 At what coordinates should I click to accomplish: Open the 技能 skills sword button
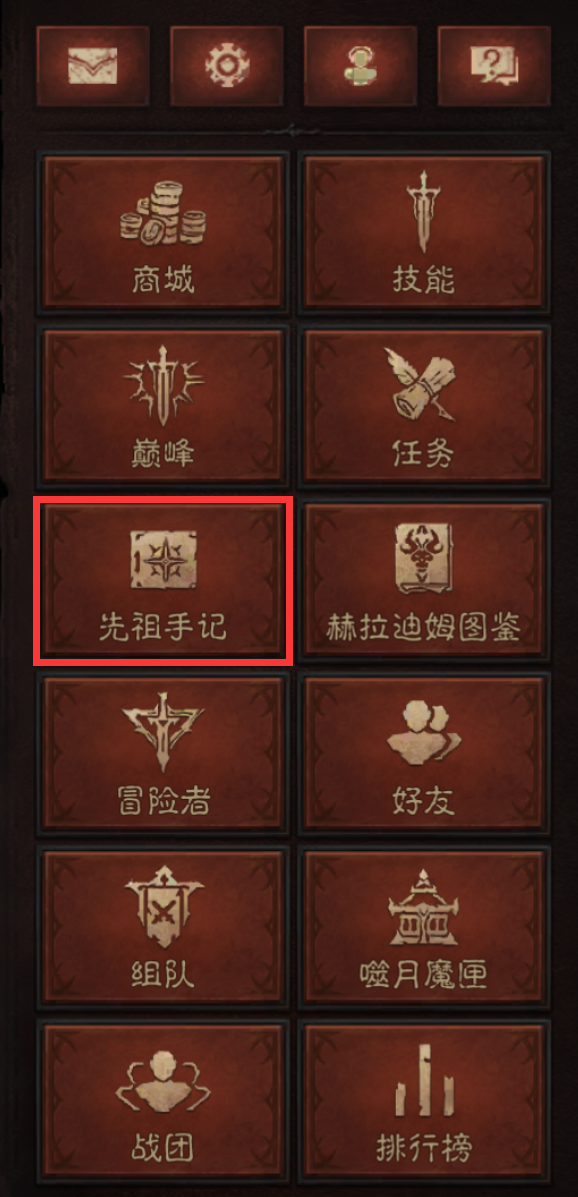425,232
